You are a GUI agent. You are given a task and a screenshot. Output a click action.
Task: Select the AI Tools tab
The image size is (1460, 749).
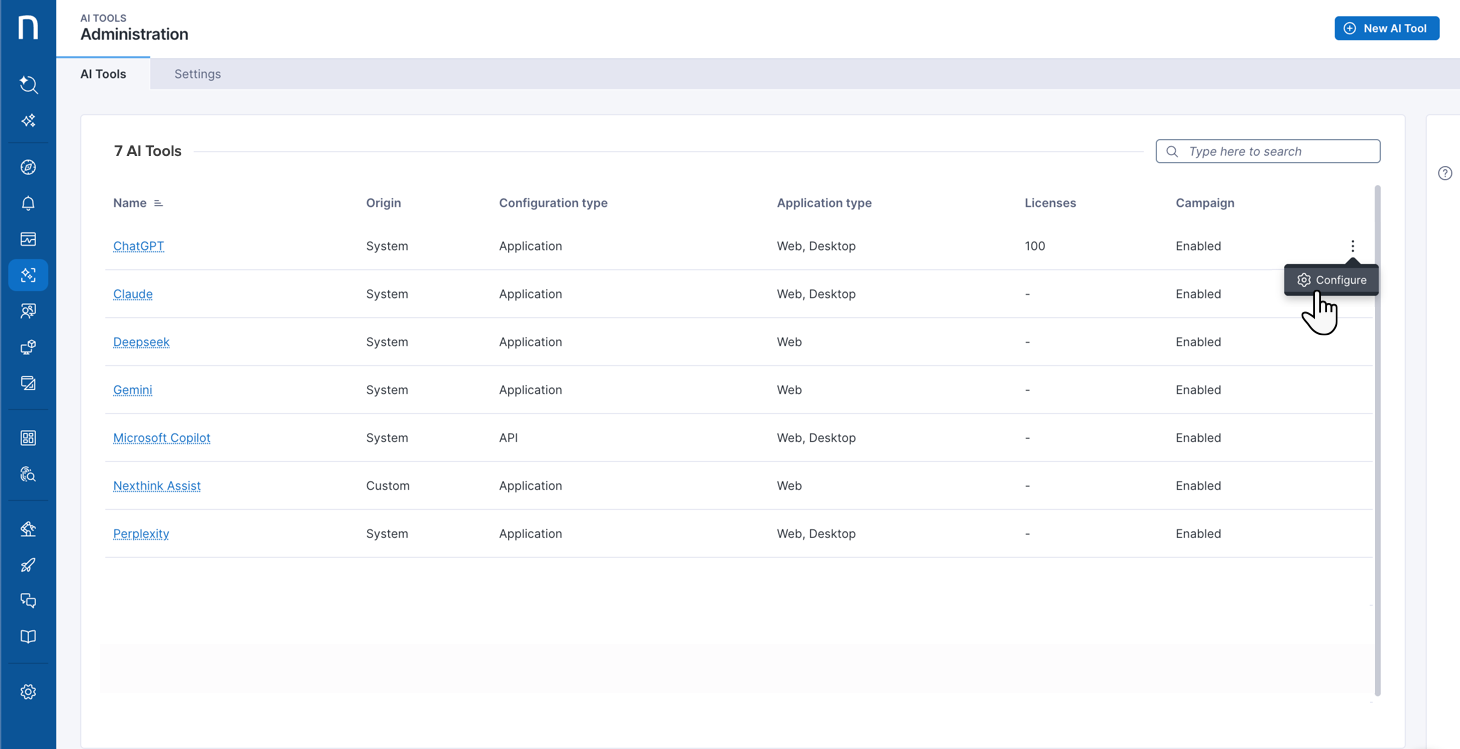(x=103, y=74)
